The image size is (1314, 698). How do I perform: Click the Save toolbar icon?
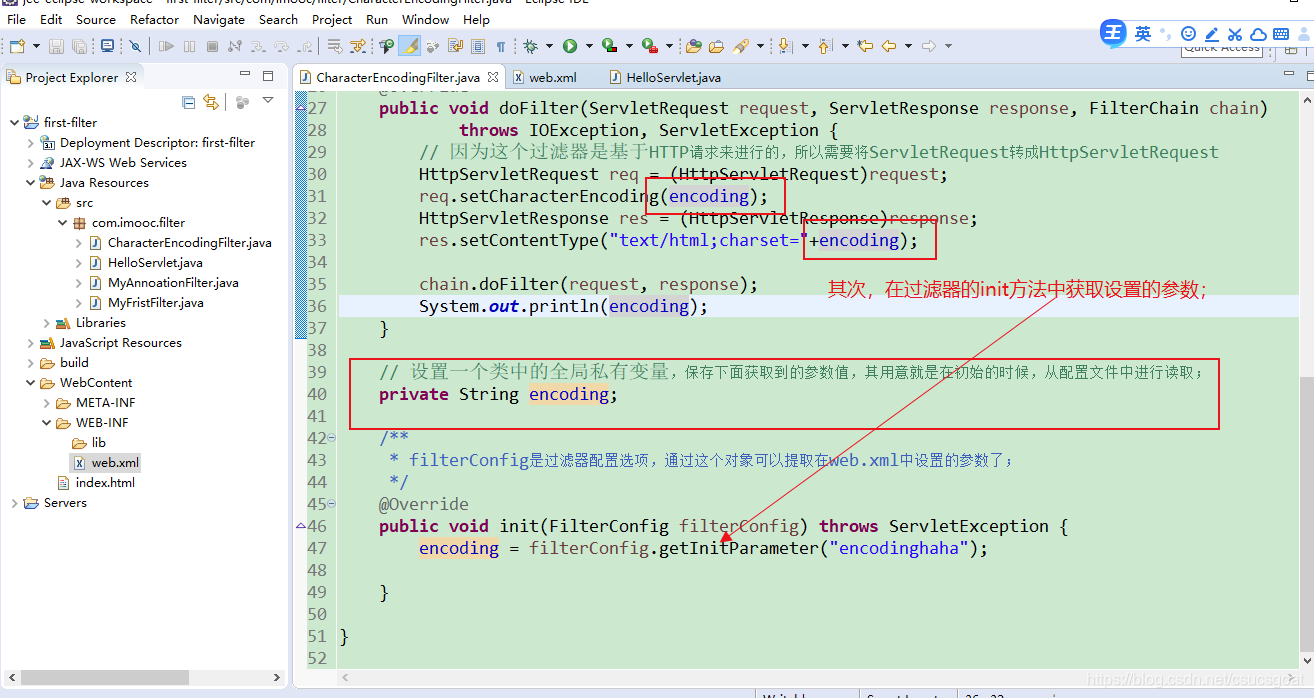click(56, 46)
